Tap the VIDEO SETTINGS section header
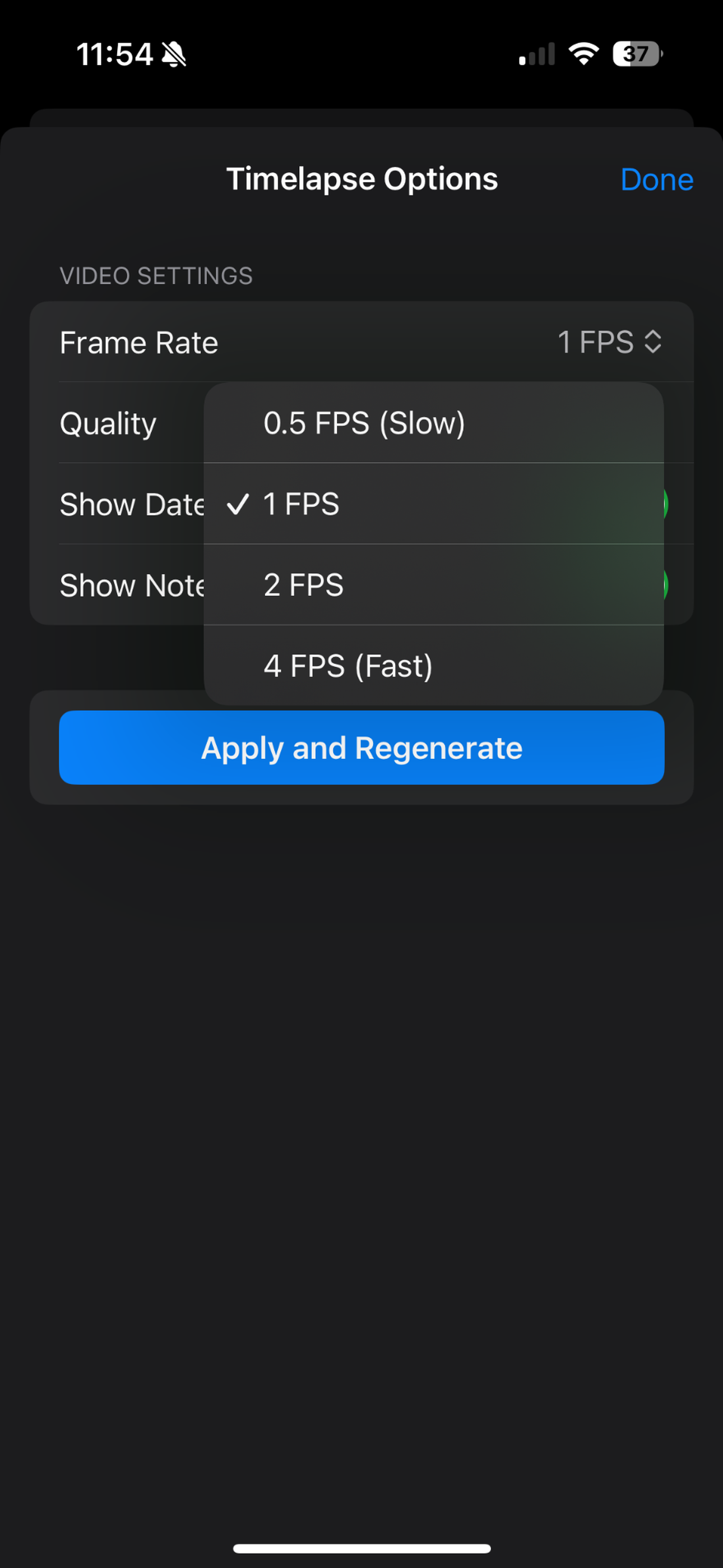723x1568 pixels. (x=156, y=276)
